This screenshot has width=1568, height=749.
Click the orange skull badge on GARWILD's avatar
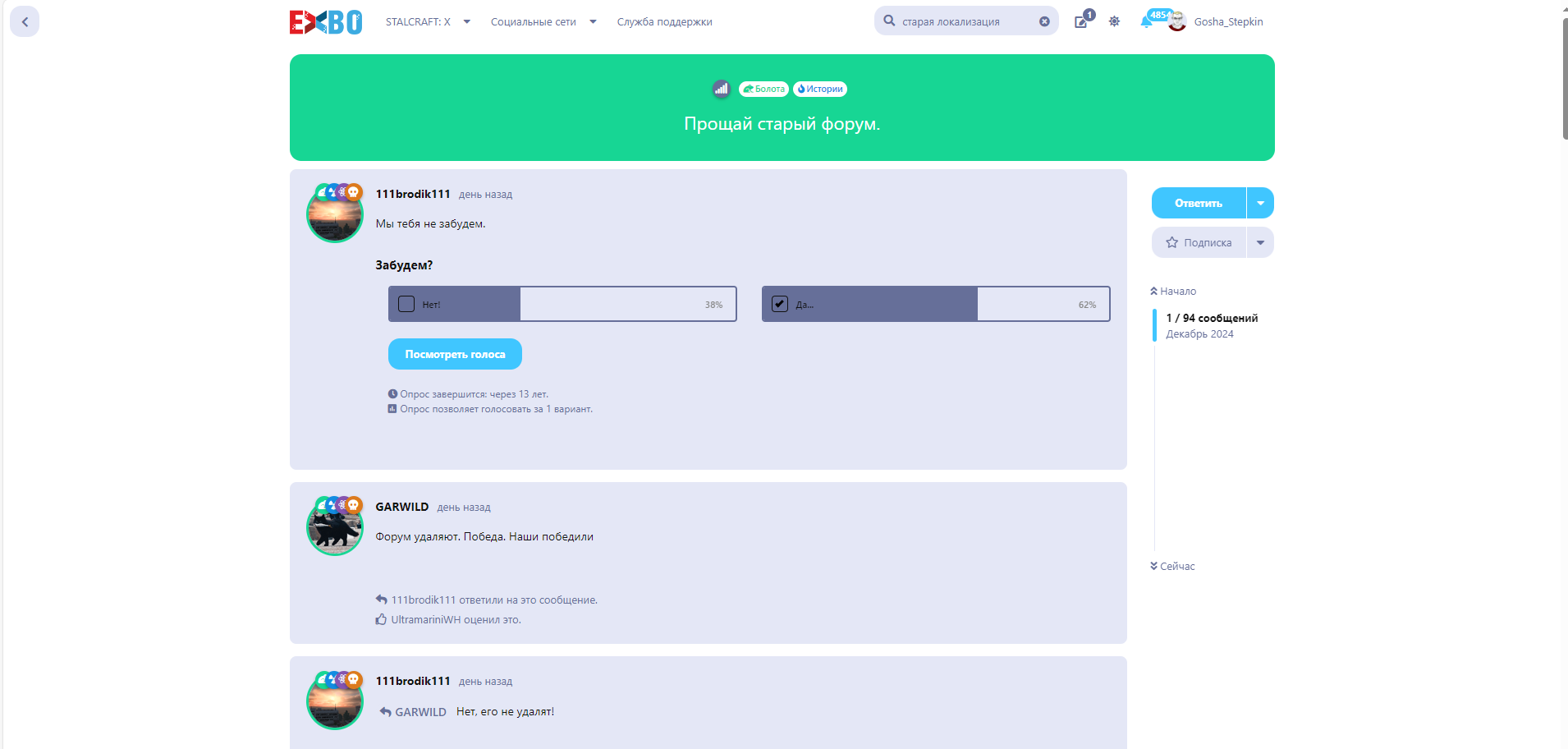354,504
